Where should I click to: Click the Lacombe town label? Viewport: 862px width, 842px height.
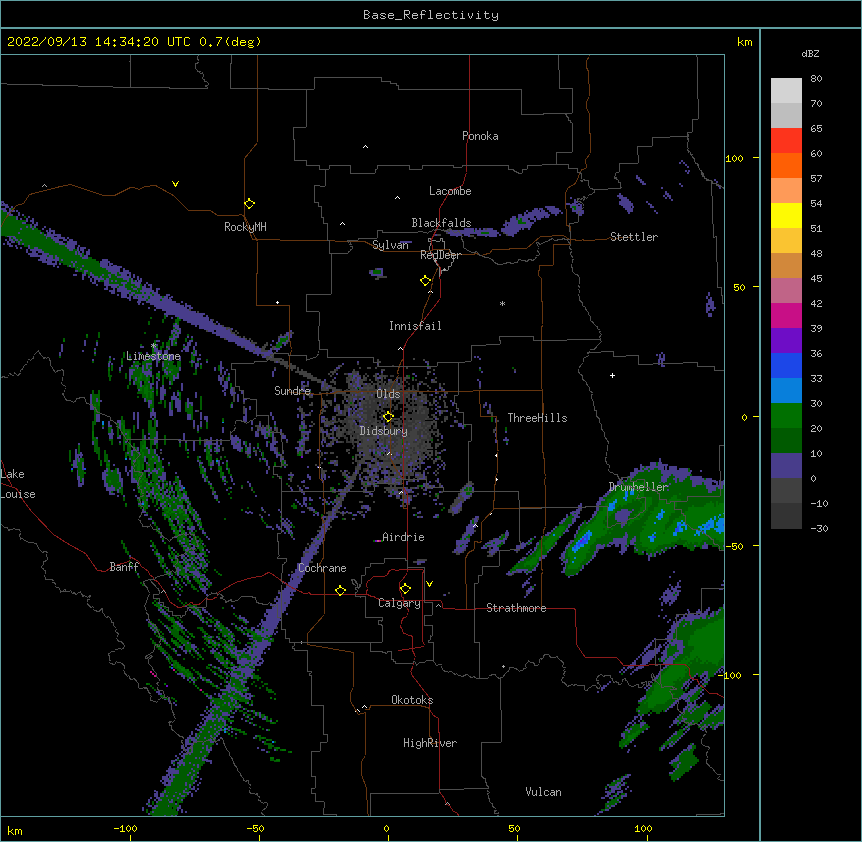pos(450,191)
